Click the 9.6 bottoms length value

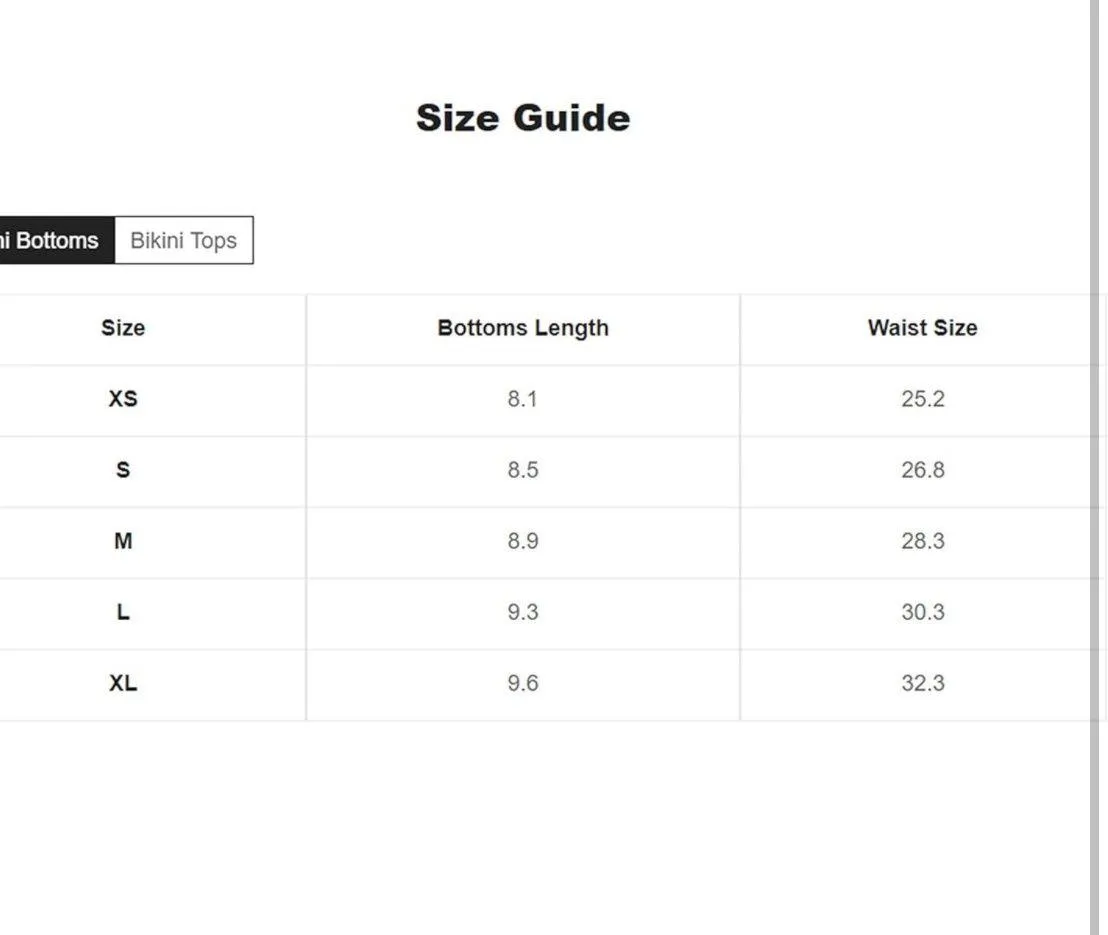tap(523, 683)
